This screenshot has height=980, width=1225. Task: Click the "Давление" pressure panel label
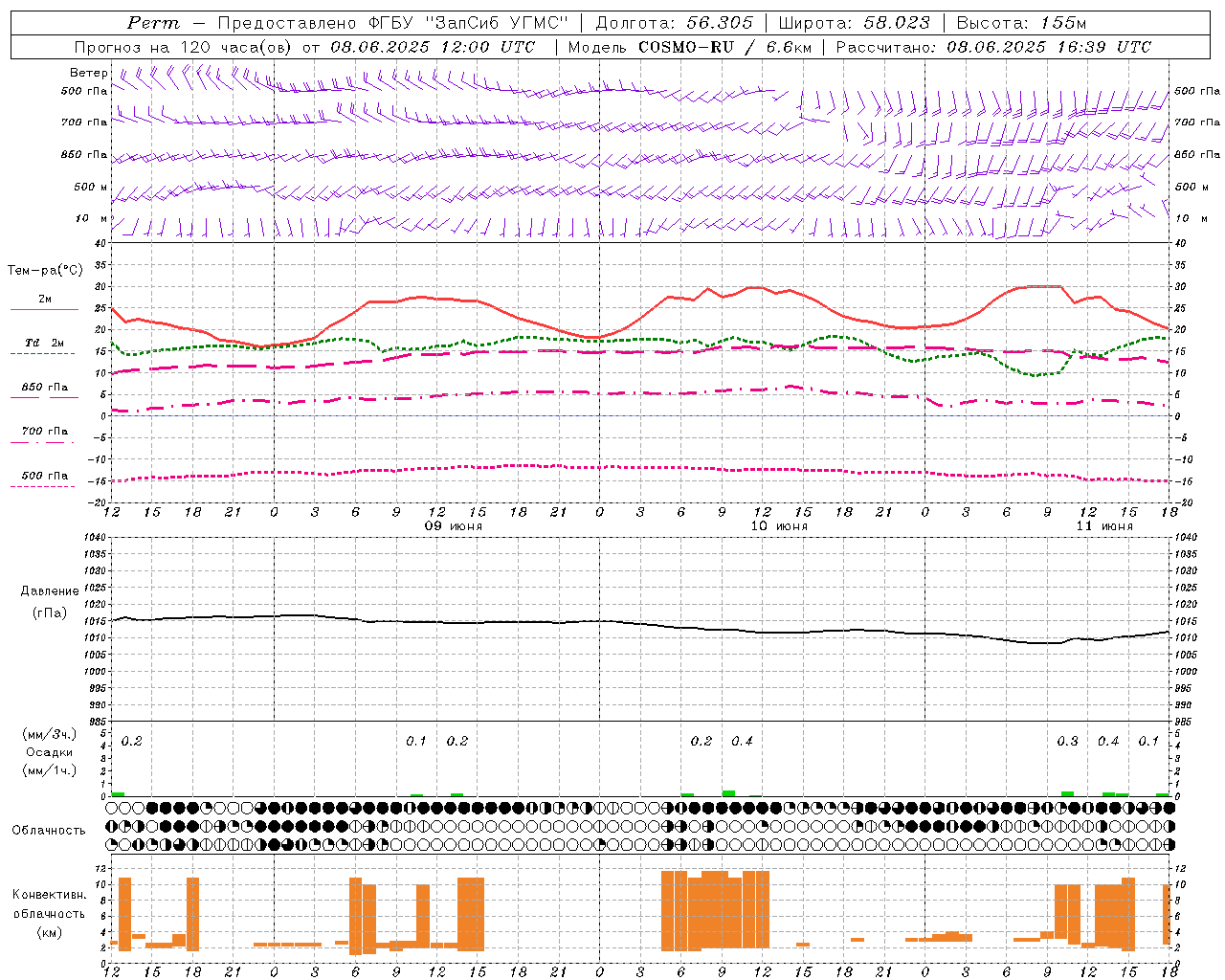[x=50, y=591]
